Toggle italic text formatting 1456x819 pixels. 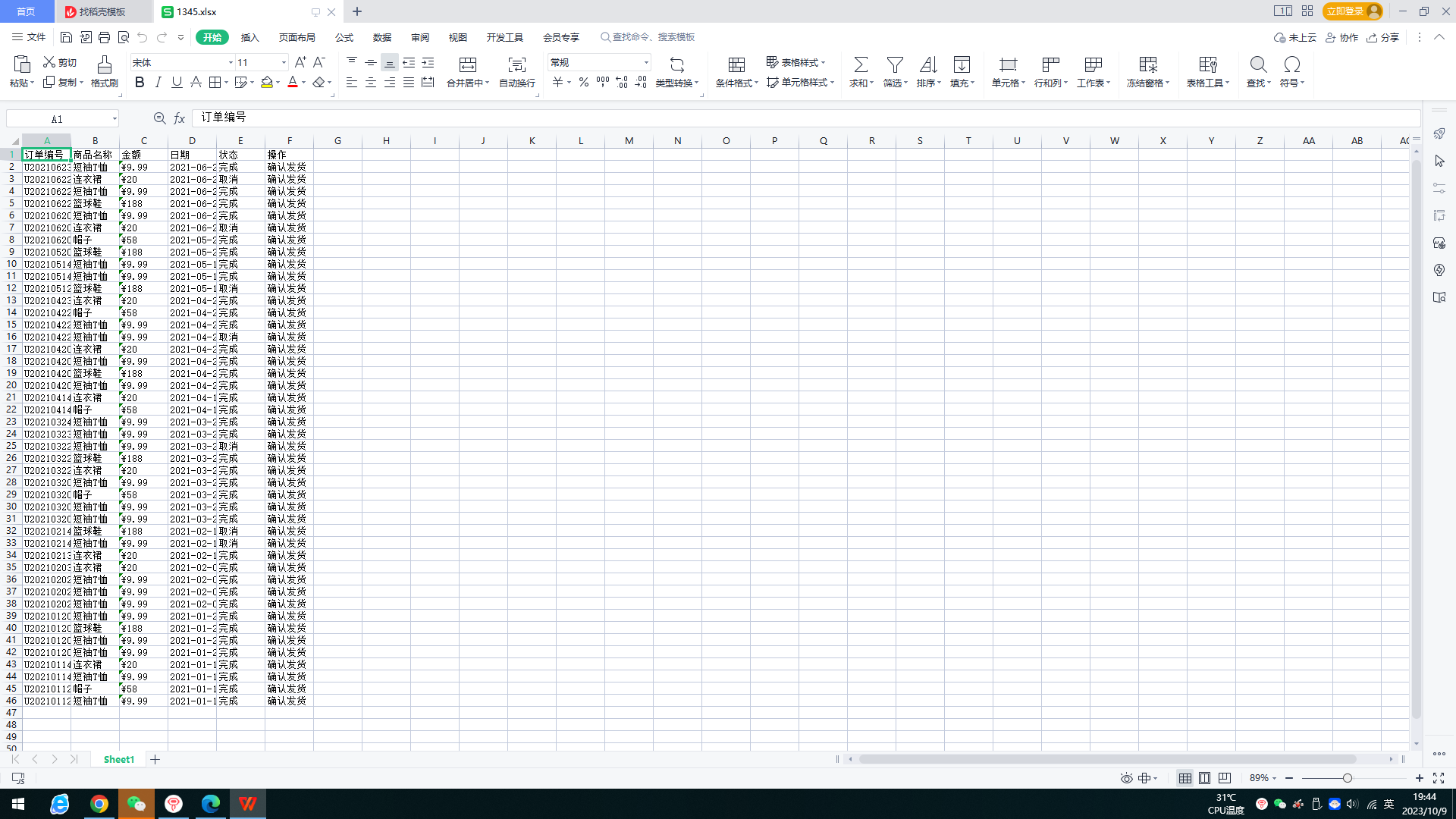tap(158, 83)
